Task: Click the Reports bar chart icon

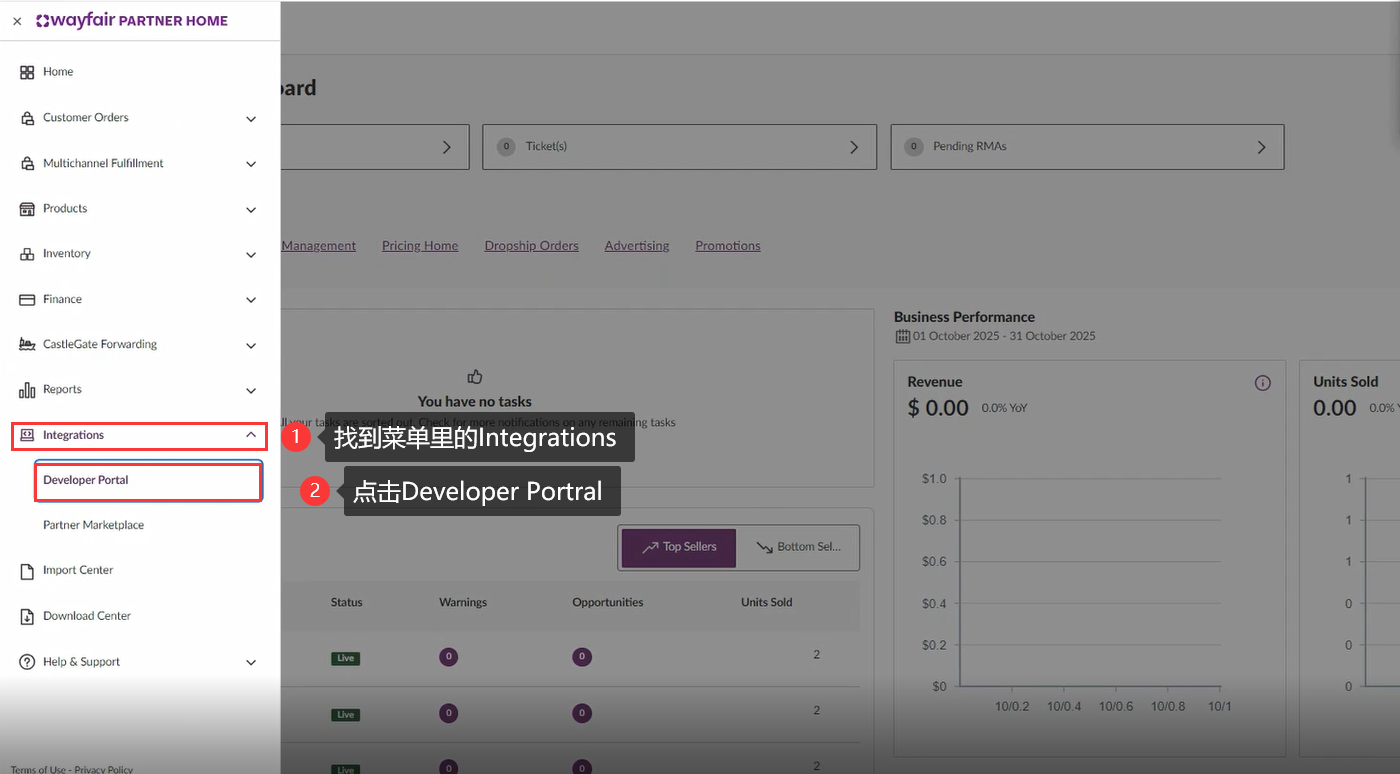Action: (x=27, y=390)
